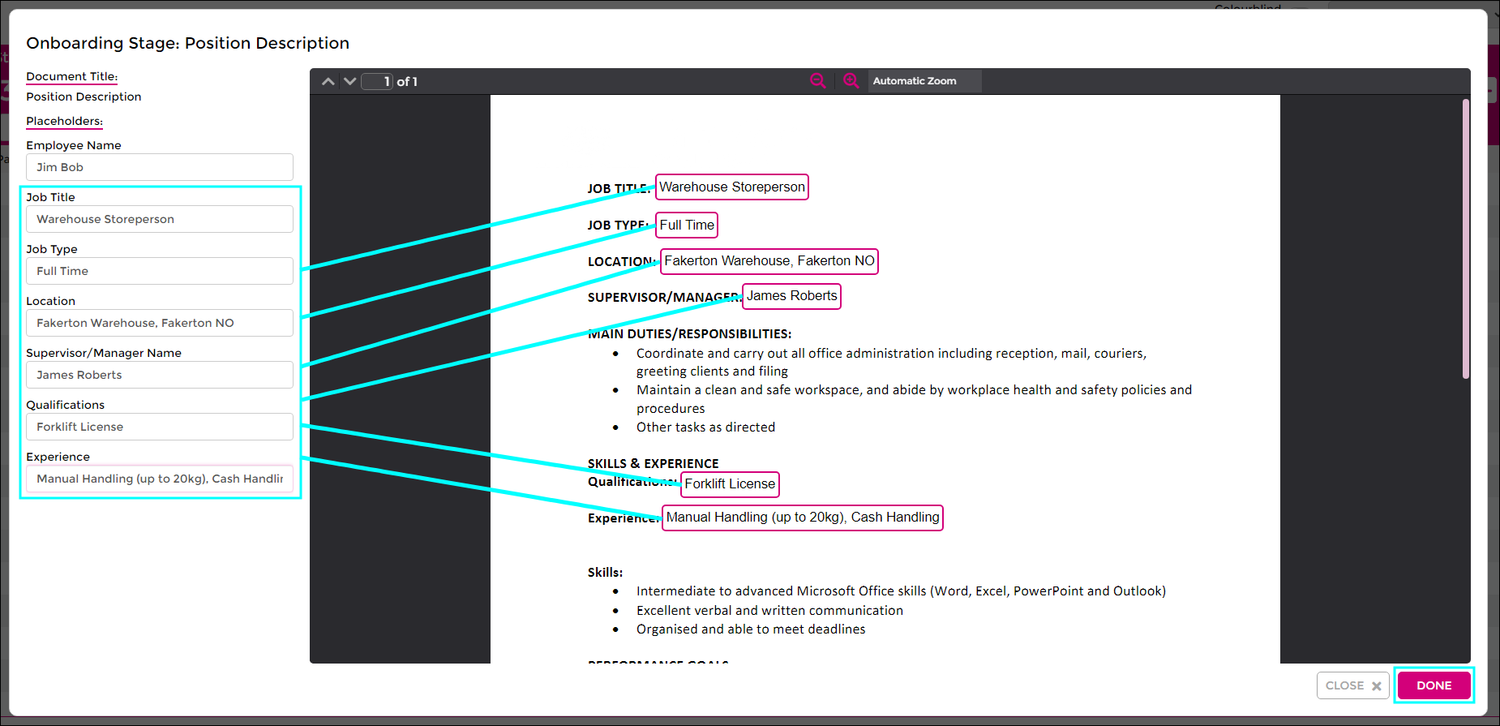Click the Experience field with Manual Handling text

[159, 479]
